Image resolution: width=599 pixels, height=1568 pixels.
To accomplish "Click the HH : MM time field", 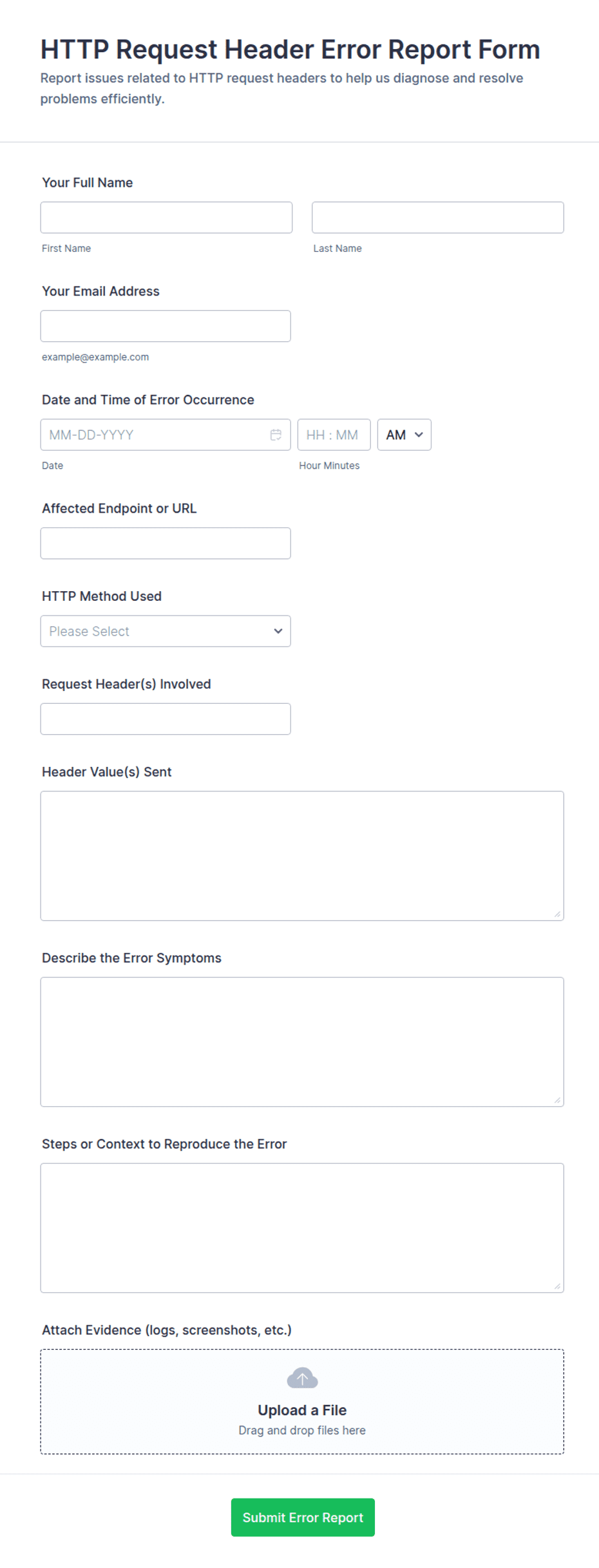I will (x=334, y=435).
